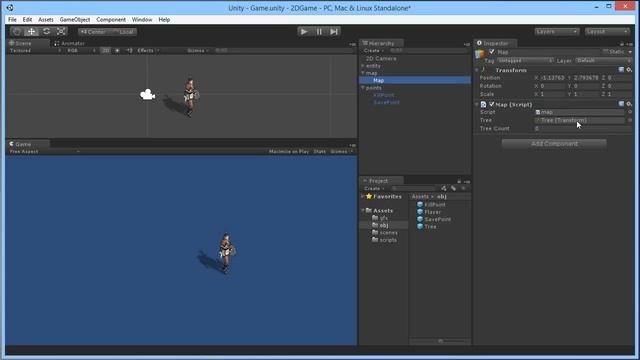Open the scripts folder
Viewport: 640px width, 360px height.
click(x=388, y=240)
